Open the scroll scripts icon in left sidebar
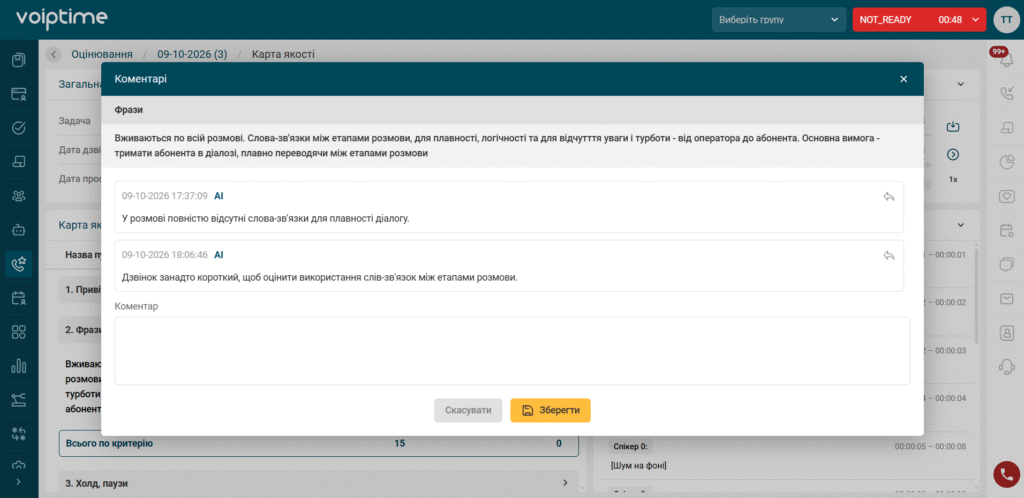 tap(19, 161)
